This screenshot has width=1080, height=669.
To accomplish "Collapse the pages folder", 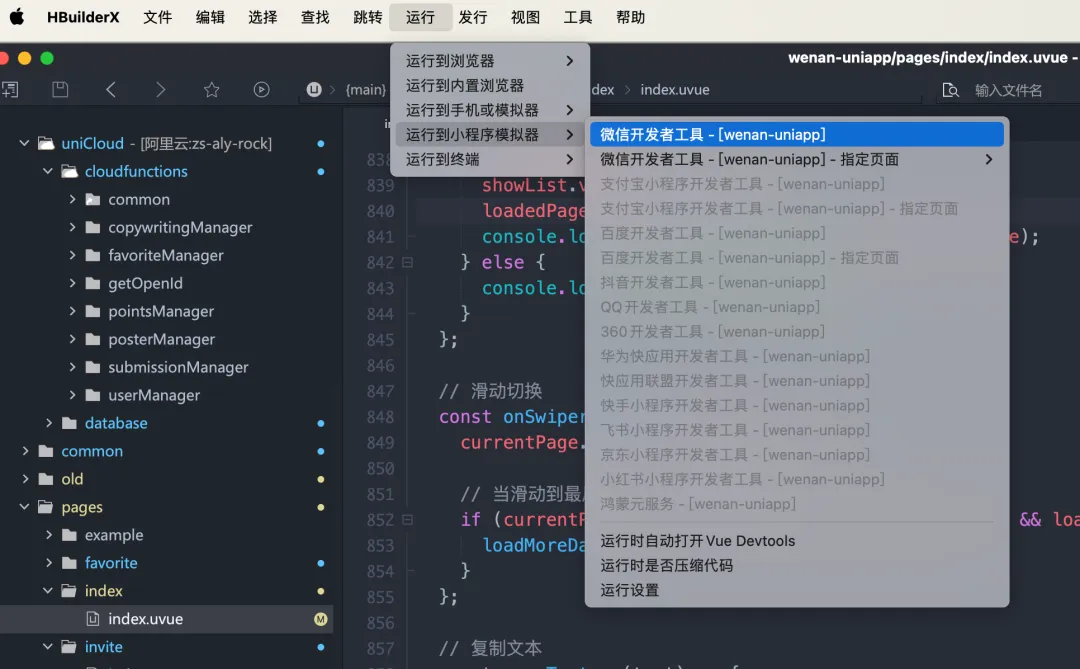I will click(25, 507).
